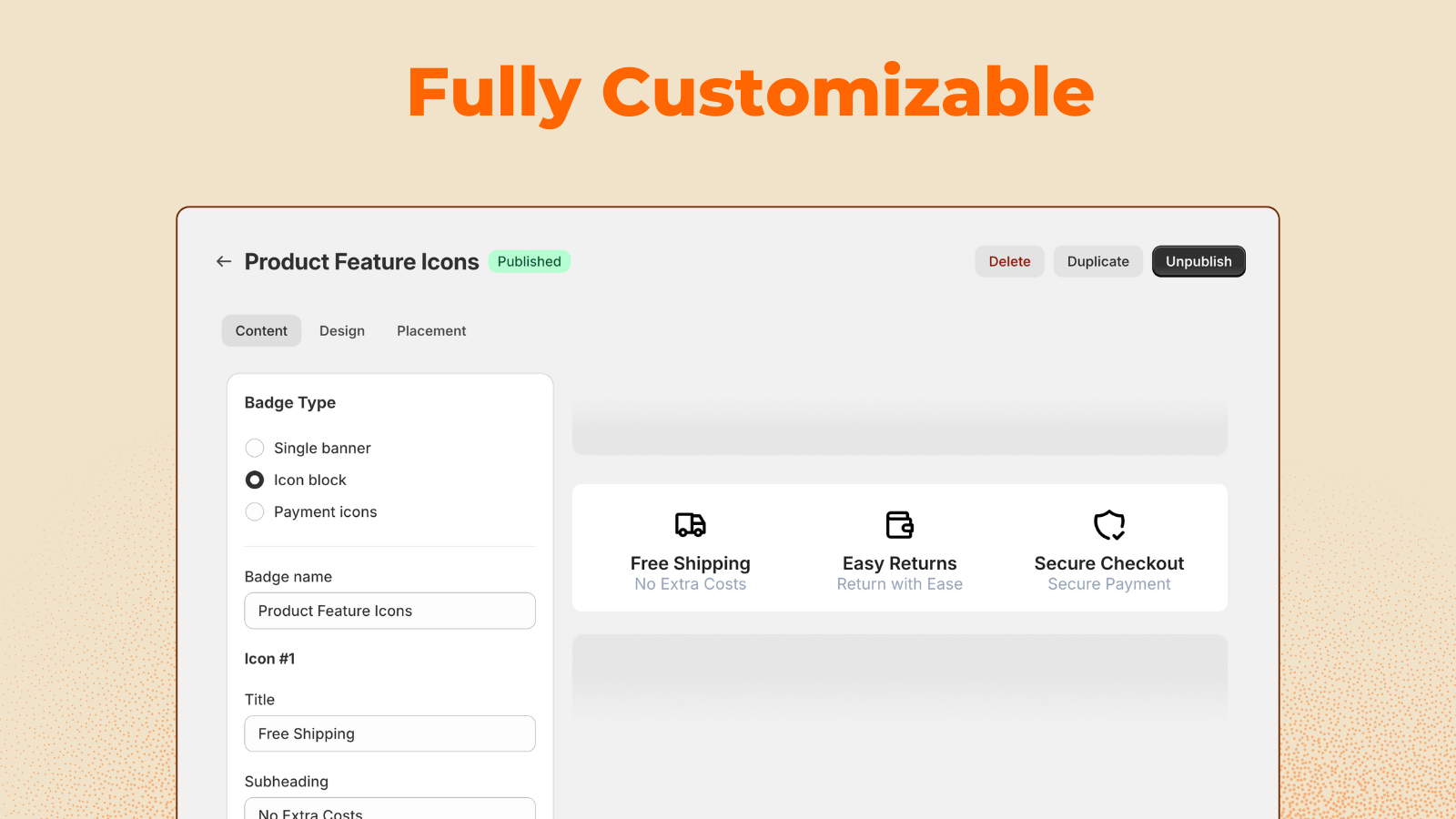Click the shield checkmark graphic above Secure Payment
Screen dimensions: 1456x819
click(x=1109, y=525)
